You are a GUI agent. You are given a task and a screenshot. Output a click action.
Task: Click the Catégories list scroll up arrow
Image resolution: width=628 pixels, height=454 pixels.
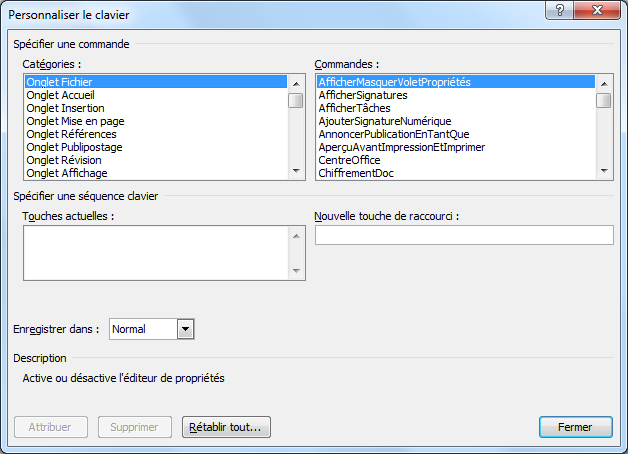(296, 84)
